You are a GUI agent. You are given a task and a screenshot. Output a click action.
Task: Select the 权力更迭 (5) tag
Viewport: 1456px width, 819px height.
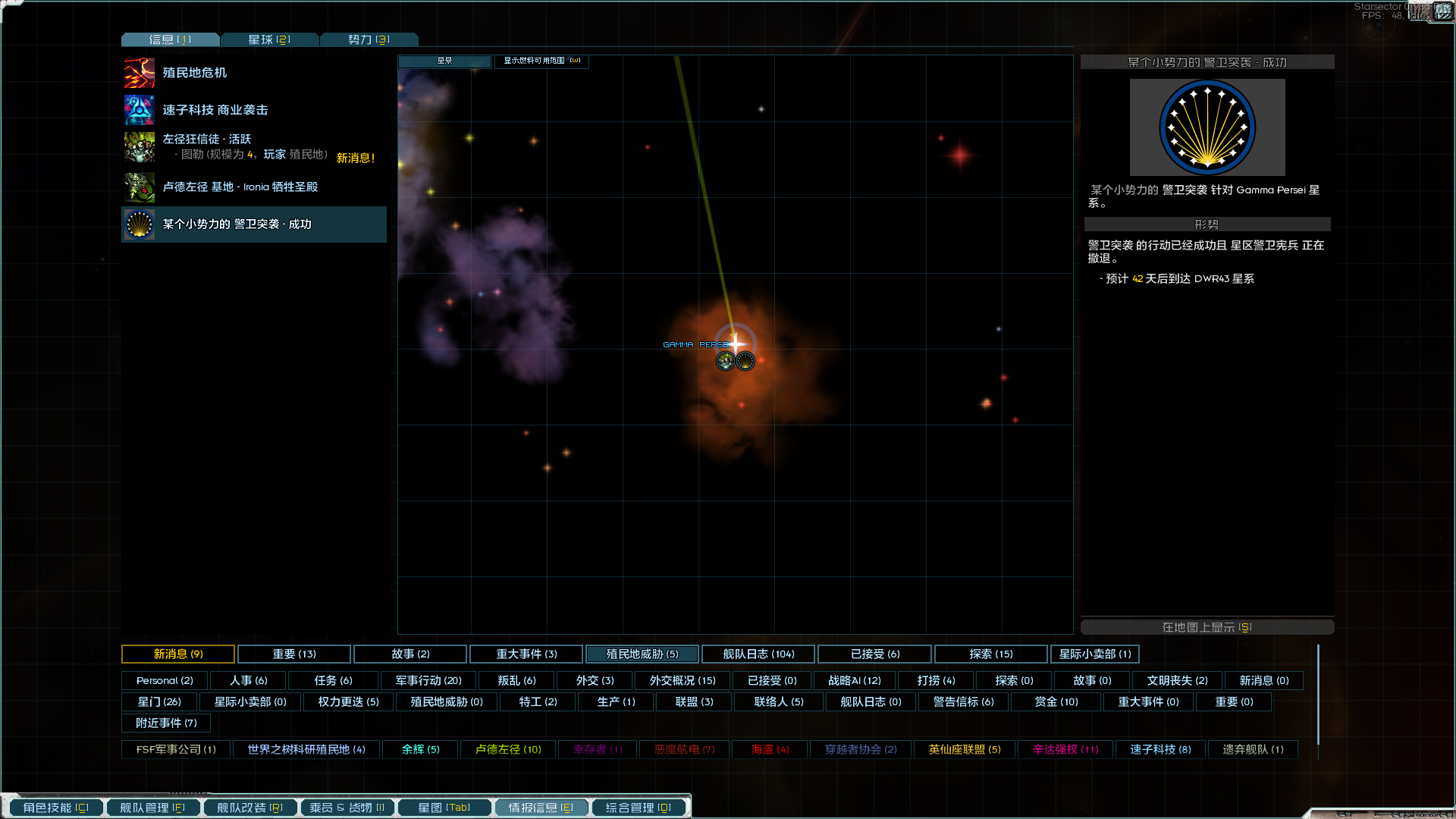click(x=348, y=701)
